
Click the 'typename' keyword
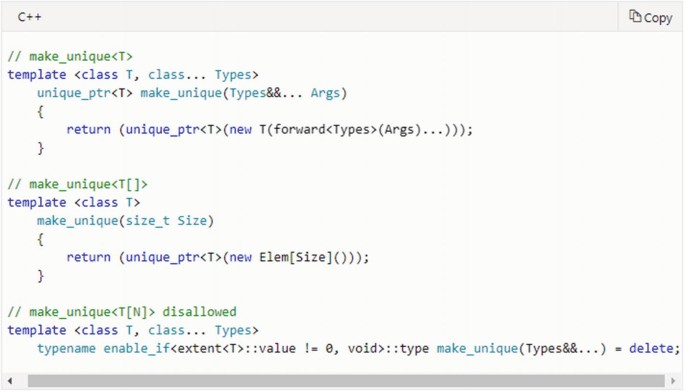coord(66,348)
